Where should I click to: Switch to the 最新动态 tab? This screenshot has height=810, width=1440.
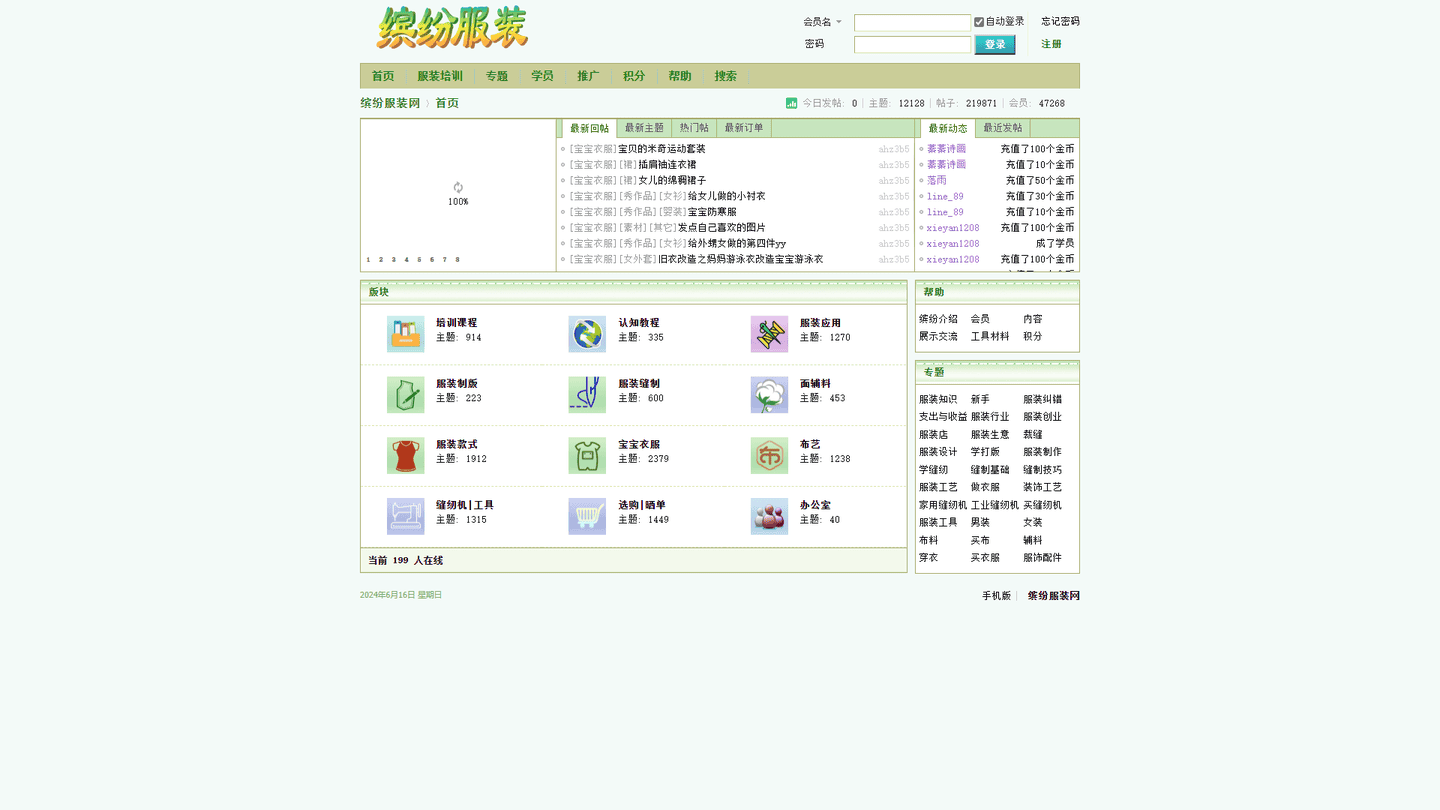click(x=948, y=128)
